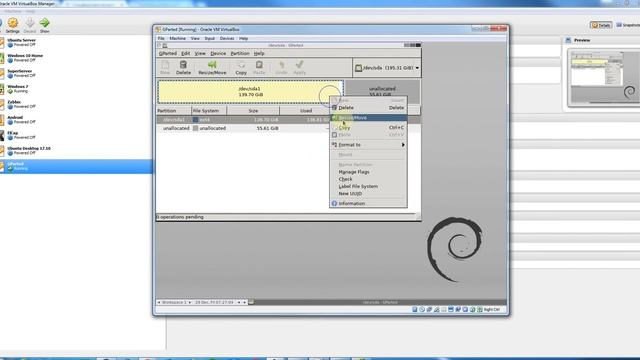Select Ubuntu Server VM in VirtualBox Manager

point(76,42)
